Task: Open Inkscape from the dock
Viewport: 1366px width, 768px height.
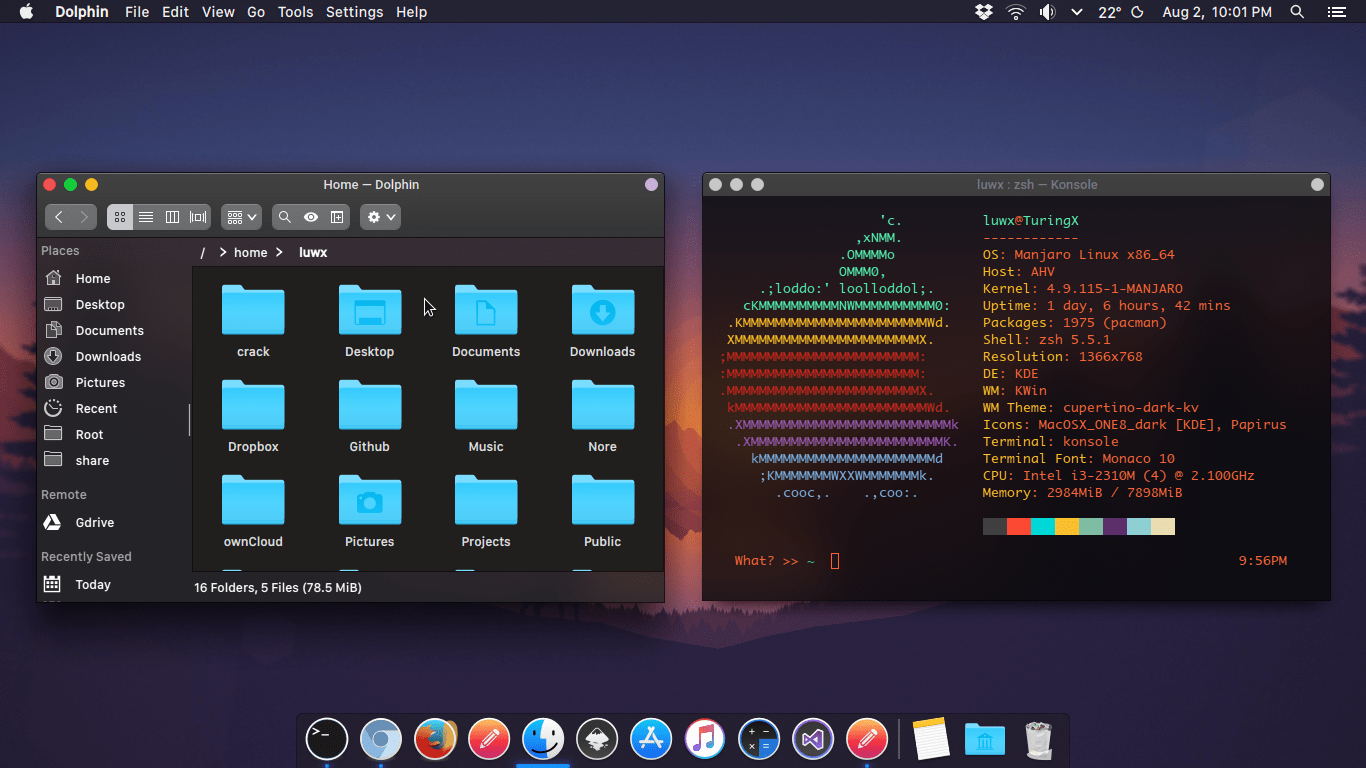Action: (597, 738)
